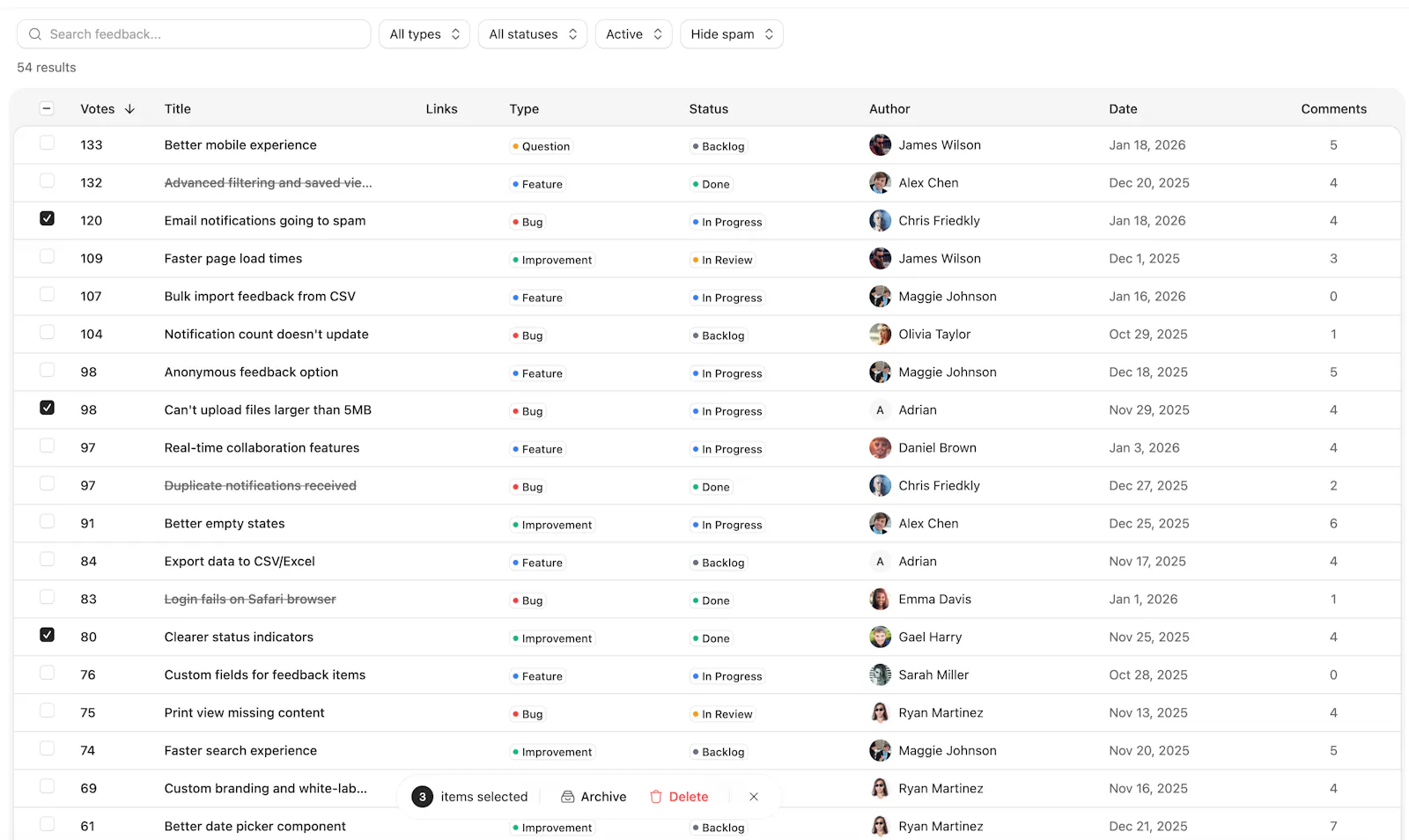Click Done badge in Advanced filtering row
Screen dimensions: 1409x840
[x=711, y=184]
